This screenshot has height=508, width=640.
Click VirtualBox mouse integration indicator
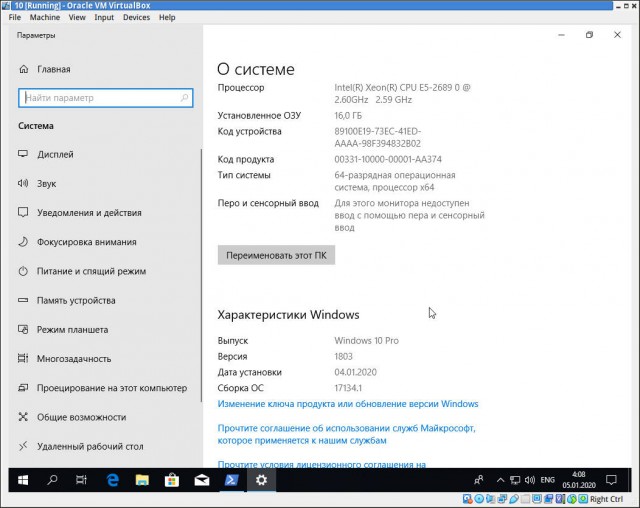pos(572,499)
